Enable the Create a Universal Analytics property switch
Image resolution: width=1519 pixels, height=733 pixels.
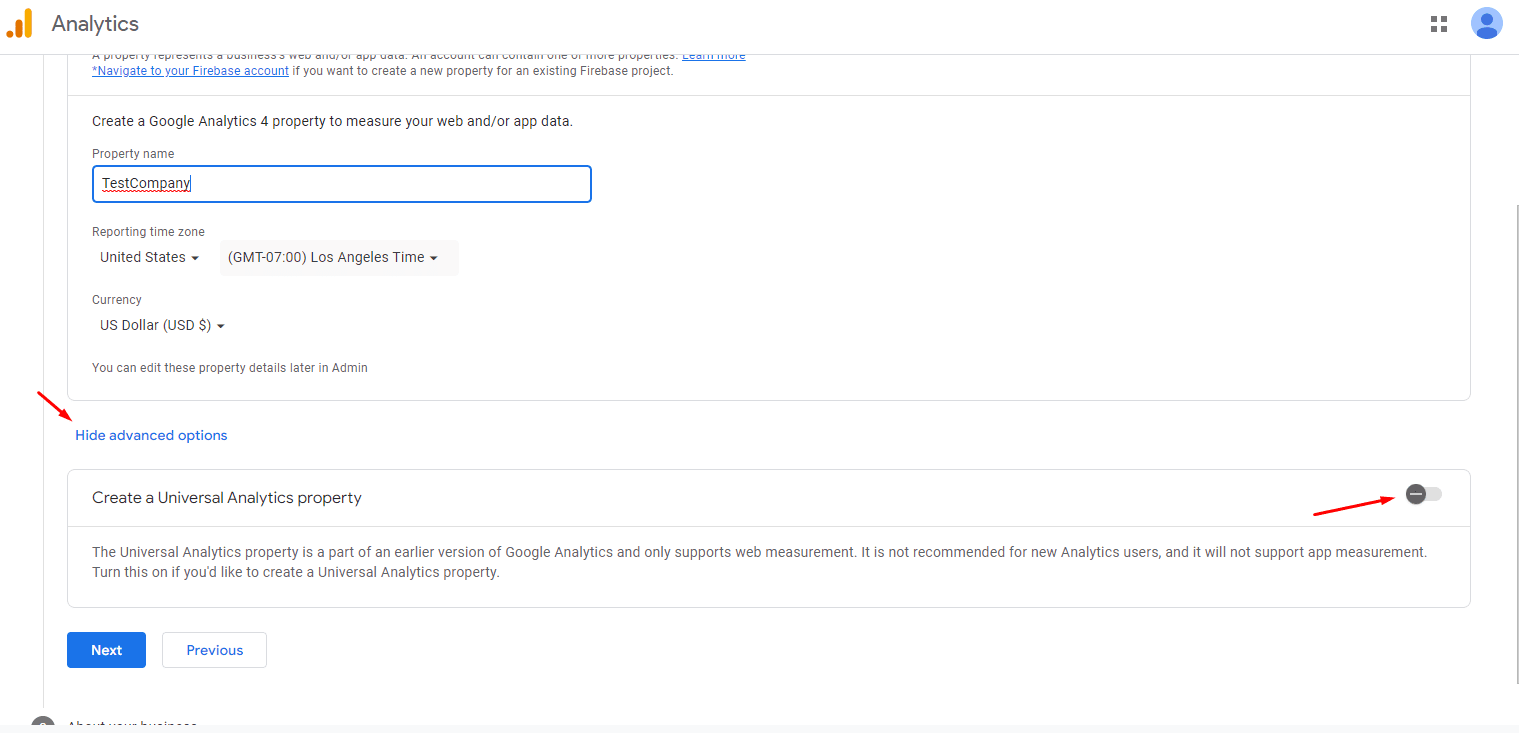pyautogui.click(x=1423, y=494)
